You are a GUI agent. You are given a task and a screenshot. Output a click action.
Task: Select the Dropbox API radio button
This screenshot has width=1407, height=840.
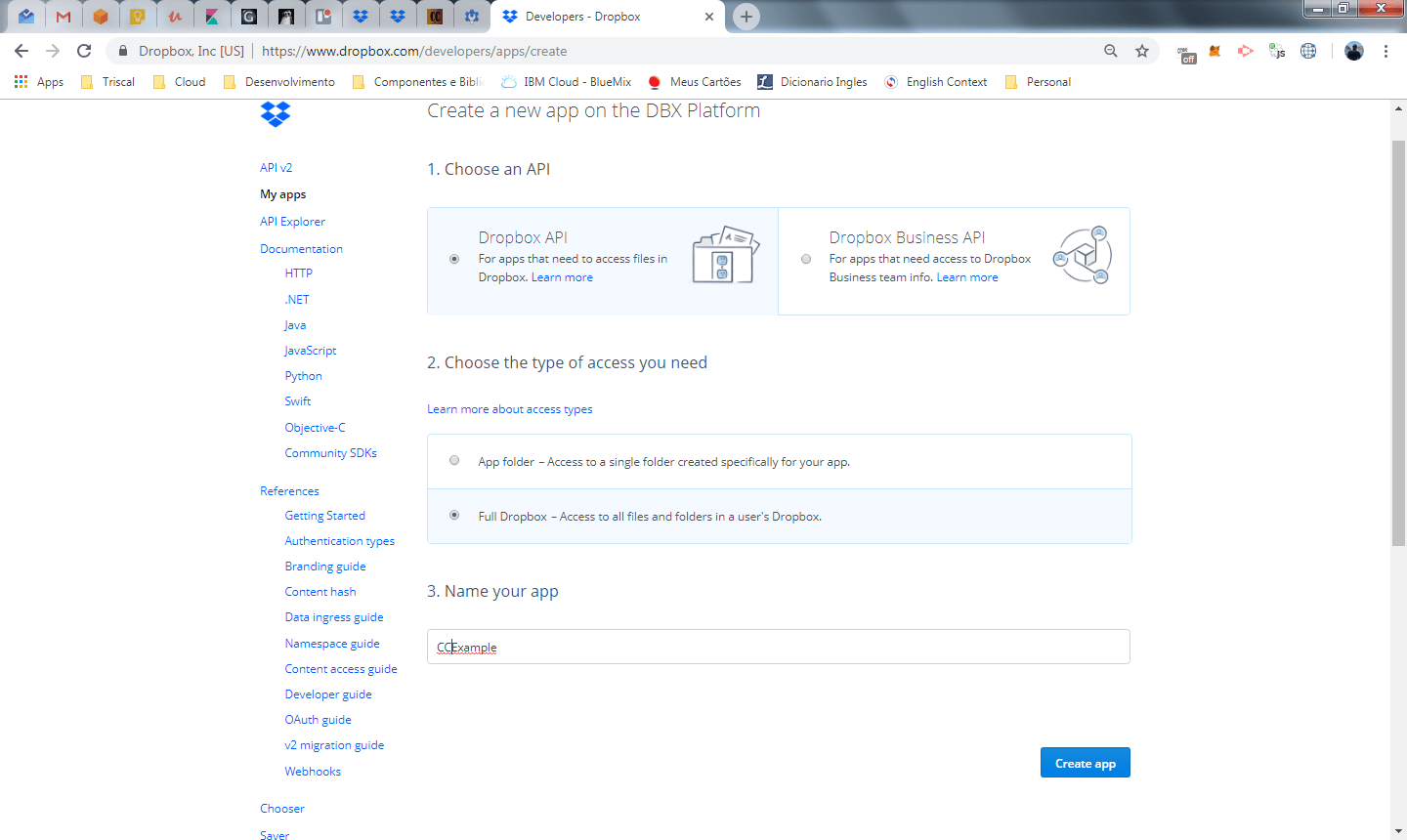[454, 259]
